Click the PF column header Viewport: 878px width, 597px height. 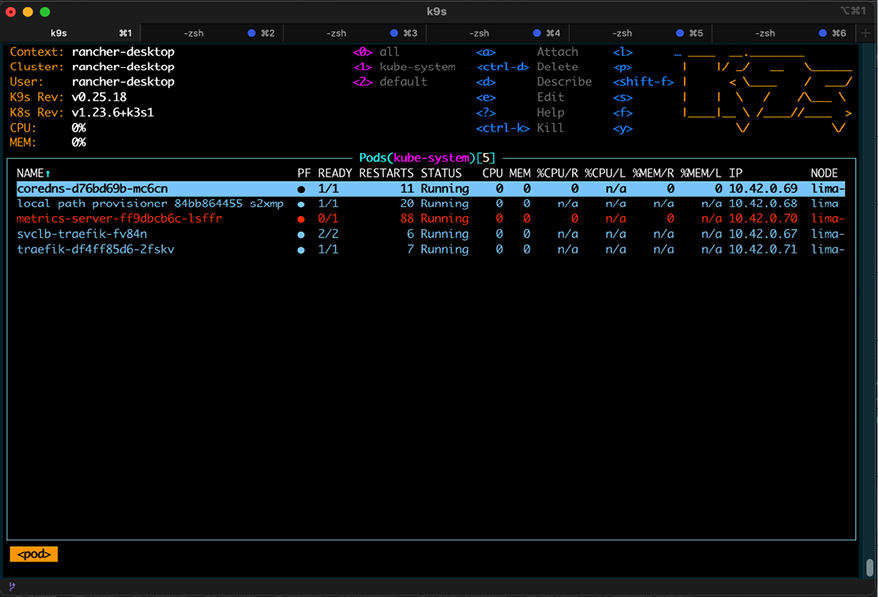(x=303, y=174)
